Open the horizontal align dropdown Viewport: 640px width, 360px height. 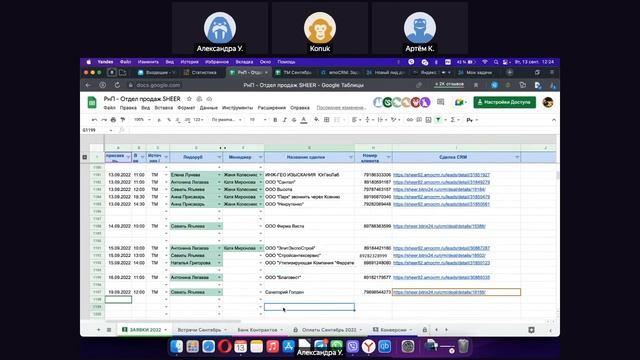tap(356, 120)
